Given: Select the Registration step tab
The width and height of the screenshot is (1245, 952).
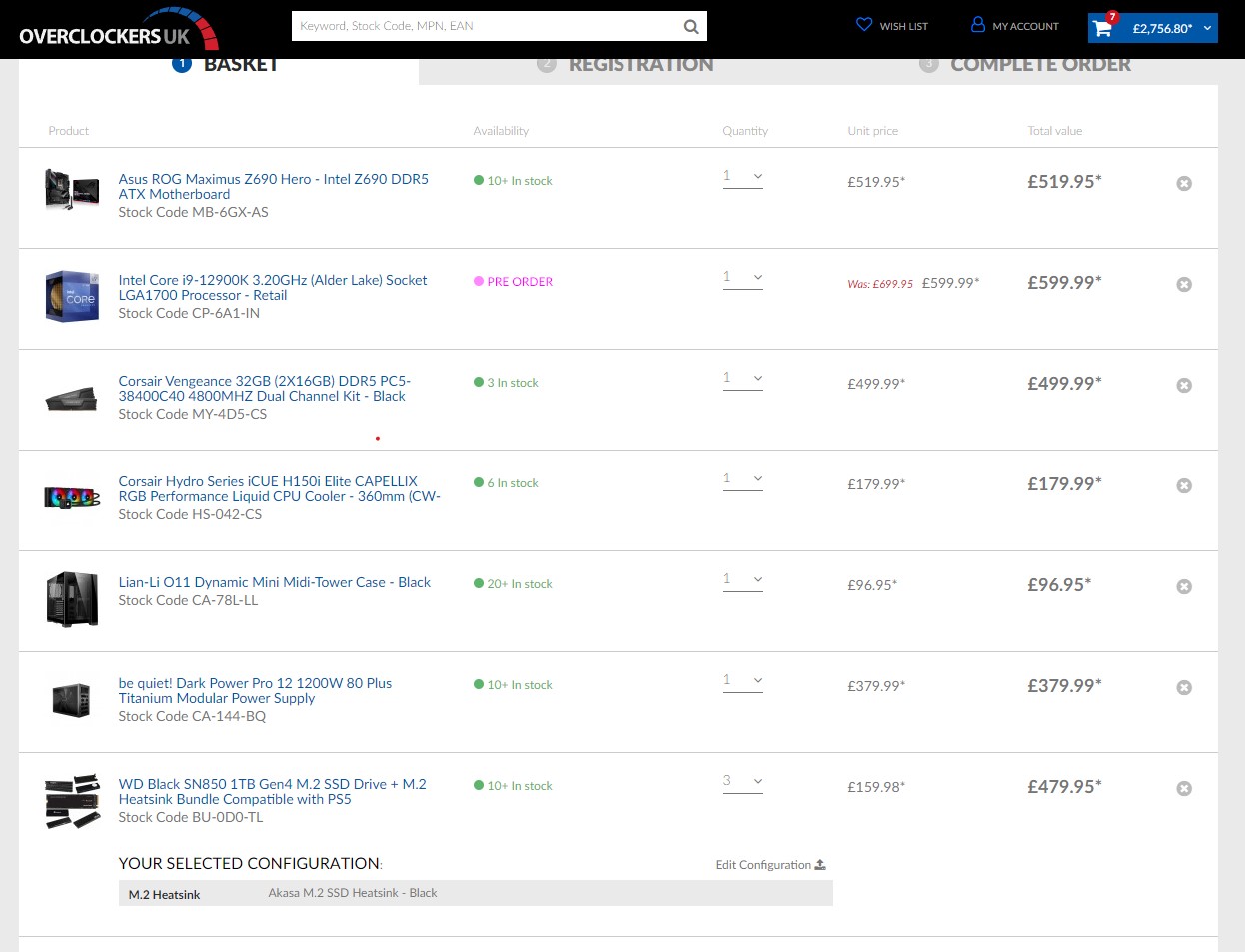Looking at the screenshot, I should coord(624,66).
